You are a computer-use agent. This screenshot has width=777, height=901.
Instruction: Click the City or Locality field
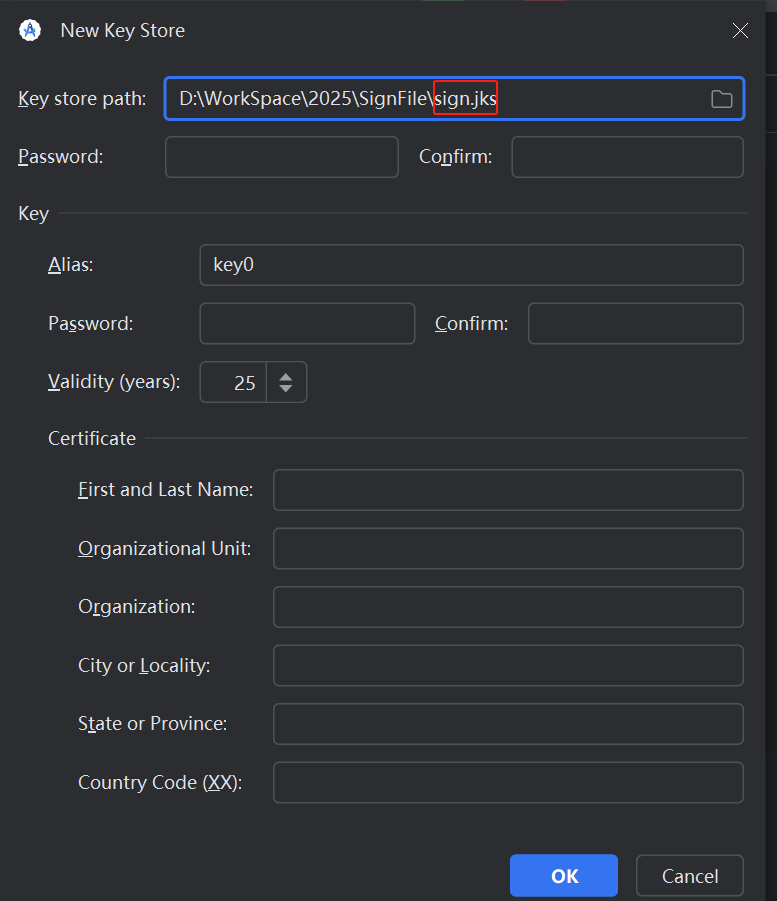[508, 665]
